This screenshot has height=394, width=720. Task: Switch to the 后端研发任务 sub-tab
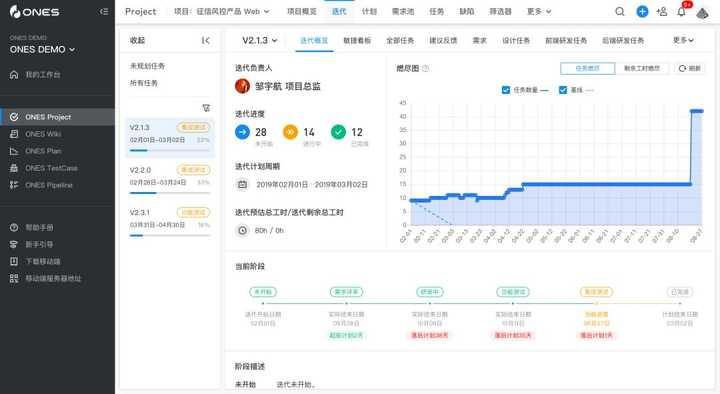[x=623, y=40]
